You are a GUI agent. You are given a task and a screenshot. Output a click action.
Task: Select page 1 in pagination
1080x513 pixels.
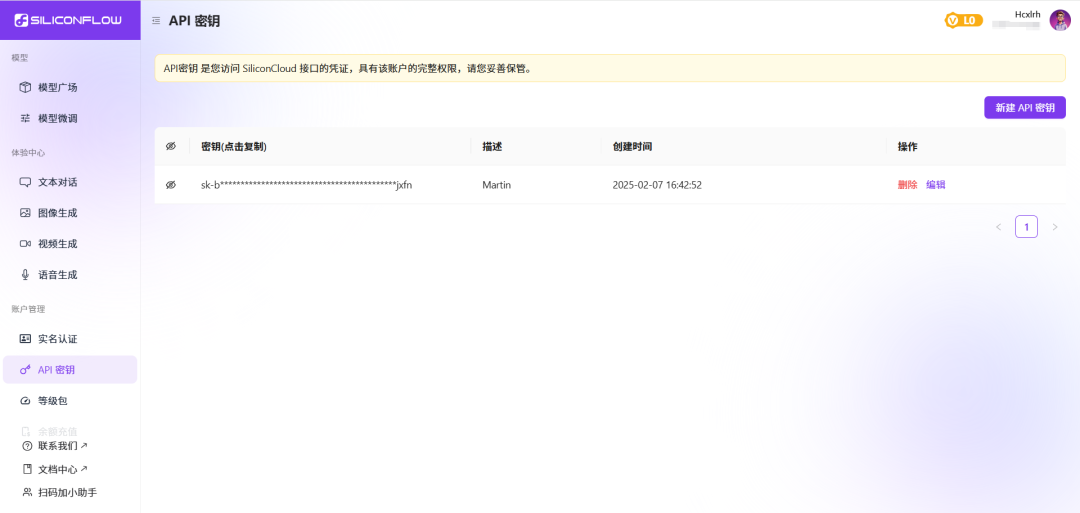1026,227
